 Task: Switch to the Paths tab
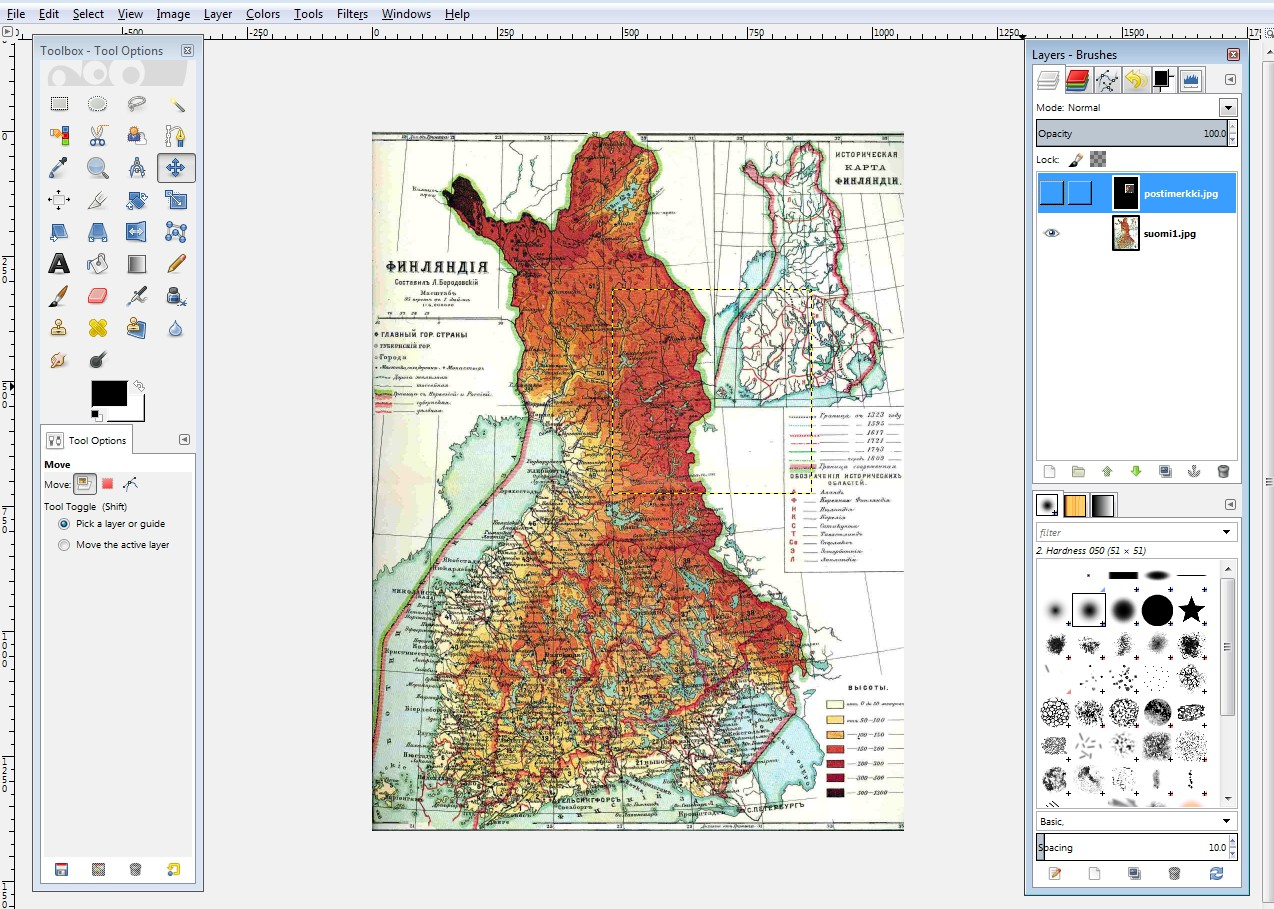coord(1106,80)
